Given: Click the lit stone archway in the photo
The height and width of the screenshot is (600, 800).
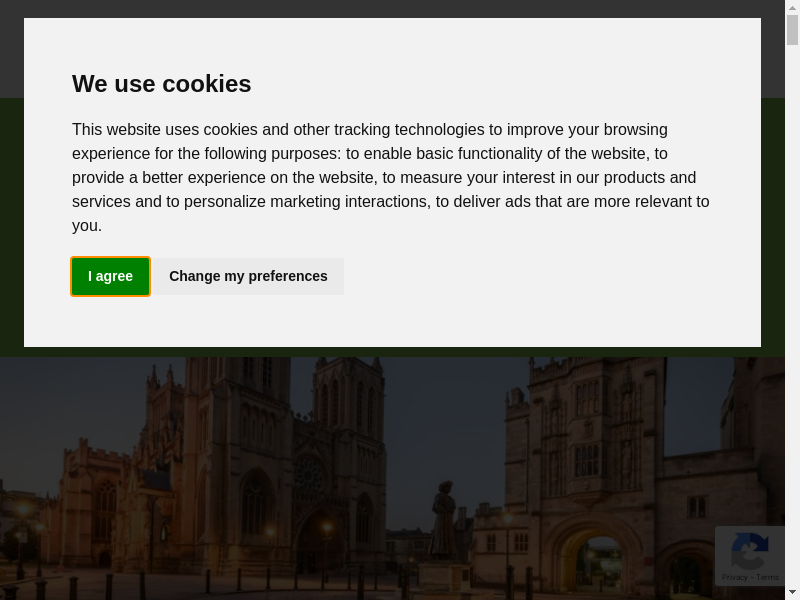Looking at the screenshot, I should tap(591, 560).
